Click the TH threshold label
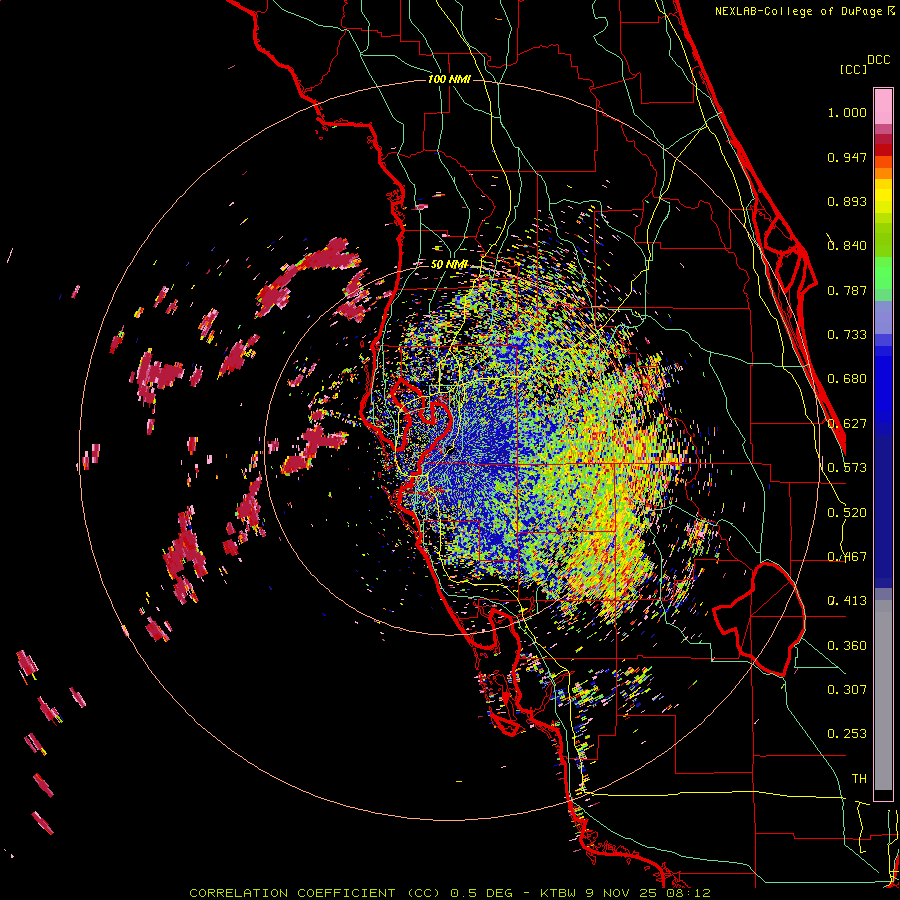Image resolution: width=900 pixels, height=900 pixels. tap(859, 779)
